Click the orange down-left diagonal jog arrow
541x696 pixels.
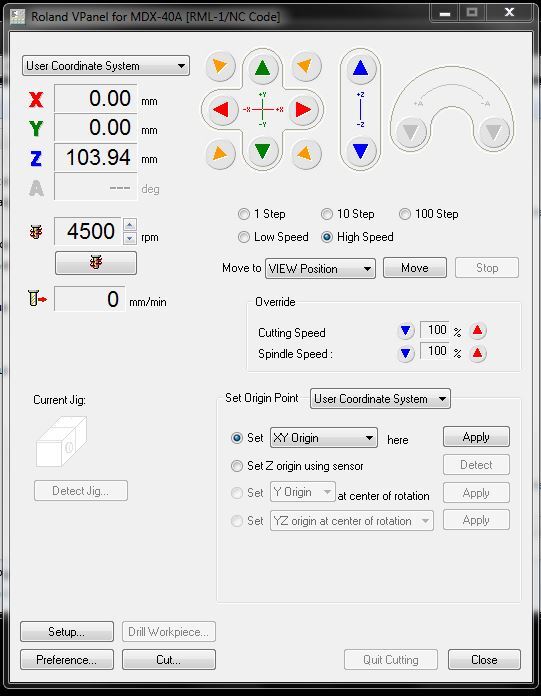click(221, 154)
